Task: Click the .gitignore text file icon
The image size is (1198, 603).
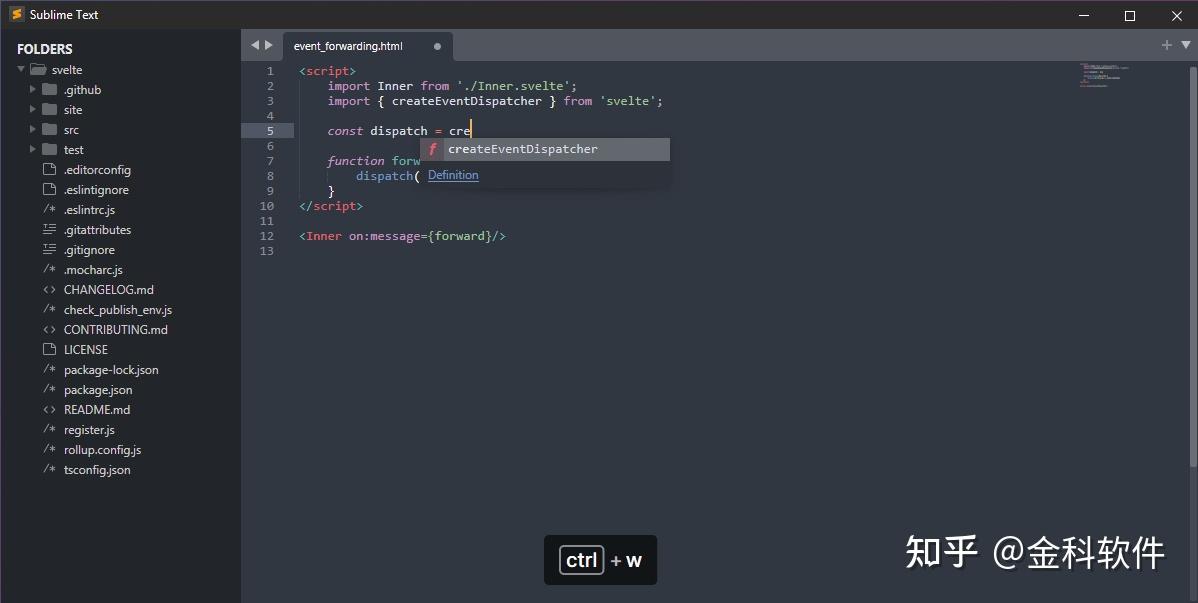Action: tap(50, 248)
